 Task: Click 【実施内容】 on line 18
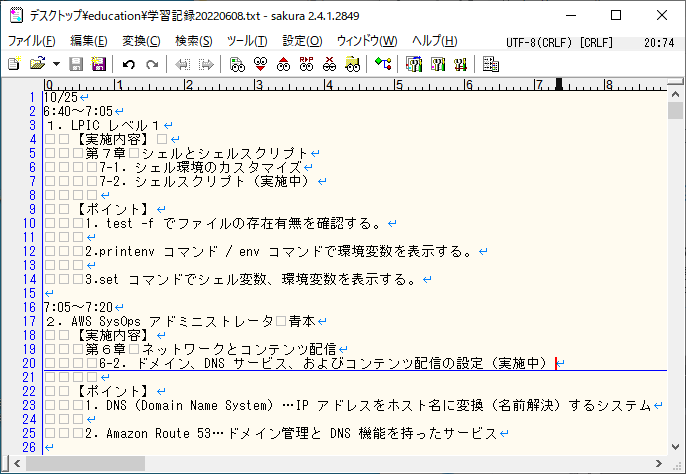click(113, 335)
